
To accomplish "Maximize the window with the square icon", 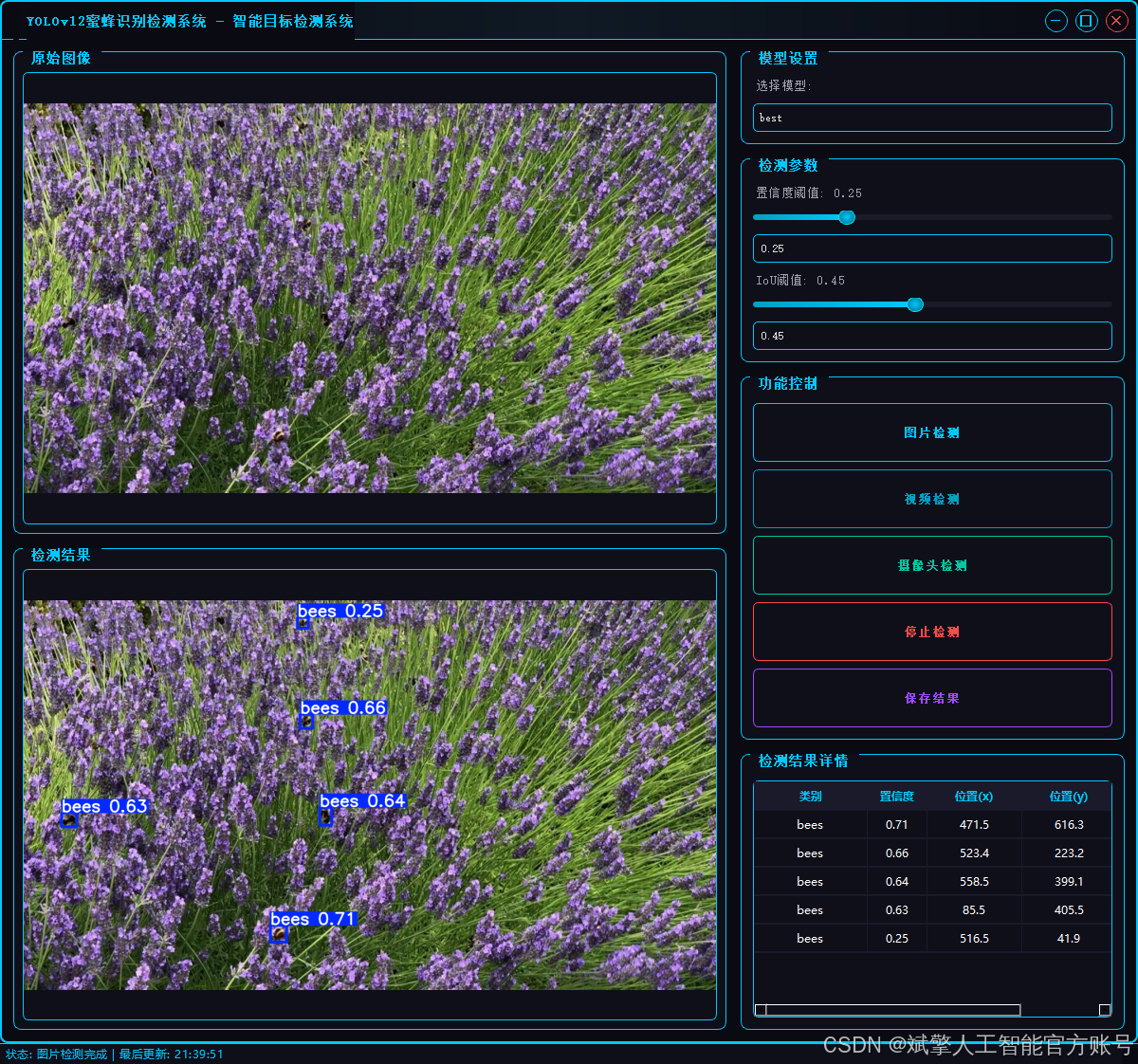I will [1087, 21].
